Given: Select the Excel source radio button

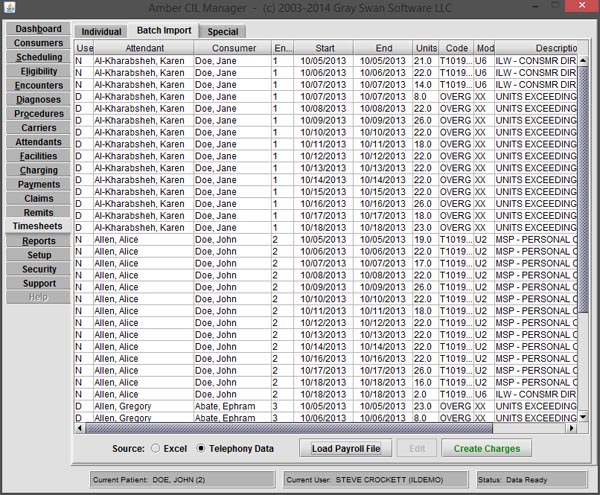Looking at the screenshot, I should coord(155,449).
